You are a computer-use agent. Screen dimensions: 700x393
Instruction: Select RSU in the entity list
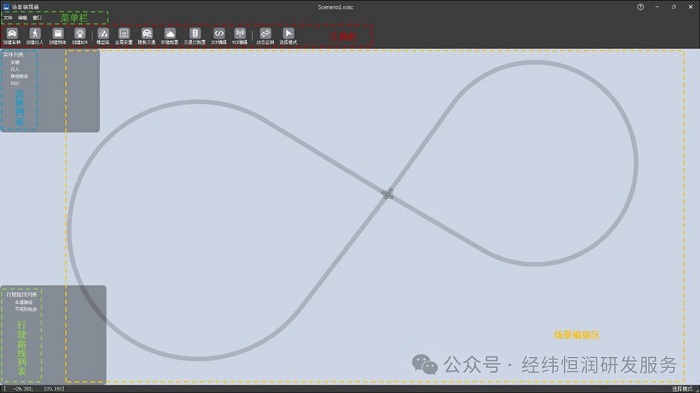tap(15, 83)
